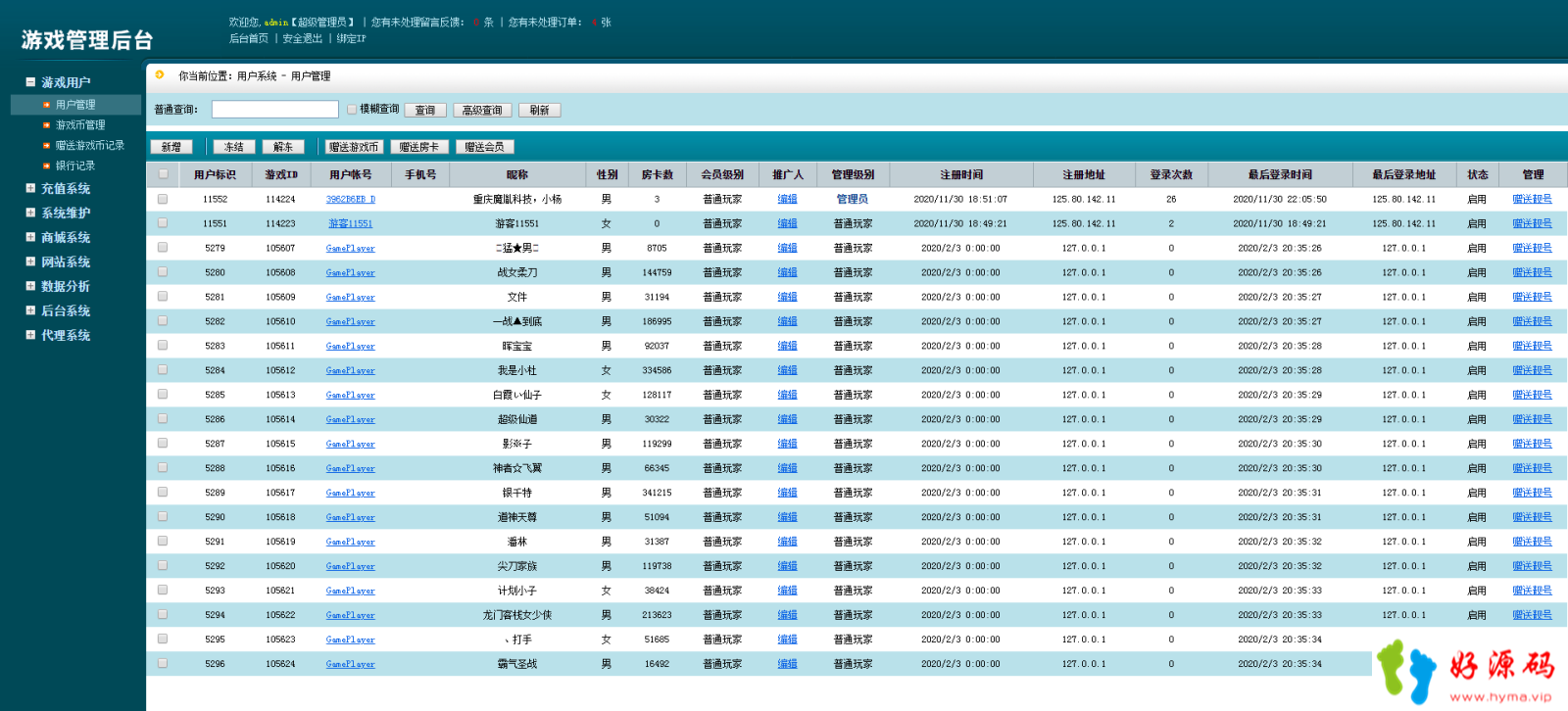The image size is (1568, 711).
Task: Expand the 代理系统 sidebar section
Action: pyautogui.click(x=30, y=335)
